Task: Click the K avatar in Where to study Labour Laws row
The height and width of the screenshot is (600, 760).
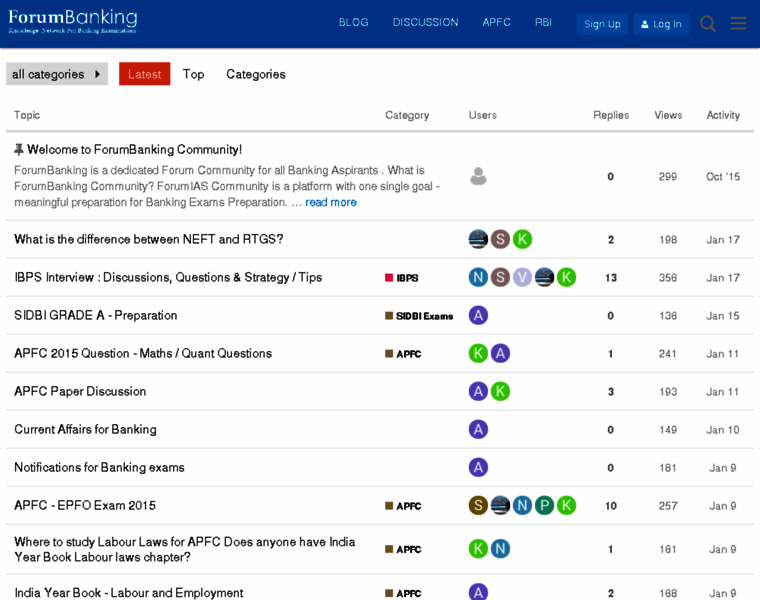Action: [x=478, y=549]
